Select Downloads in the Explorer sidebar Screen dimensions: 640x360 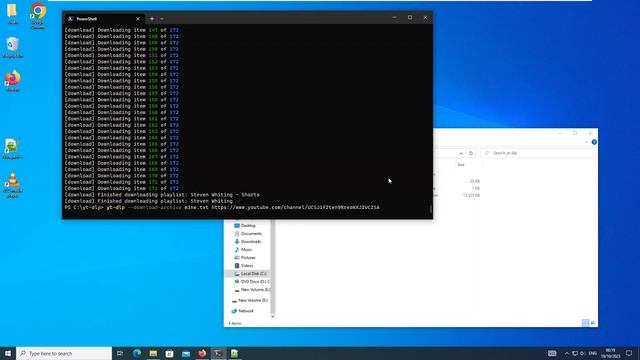250,242
